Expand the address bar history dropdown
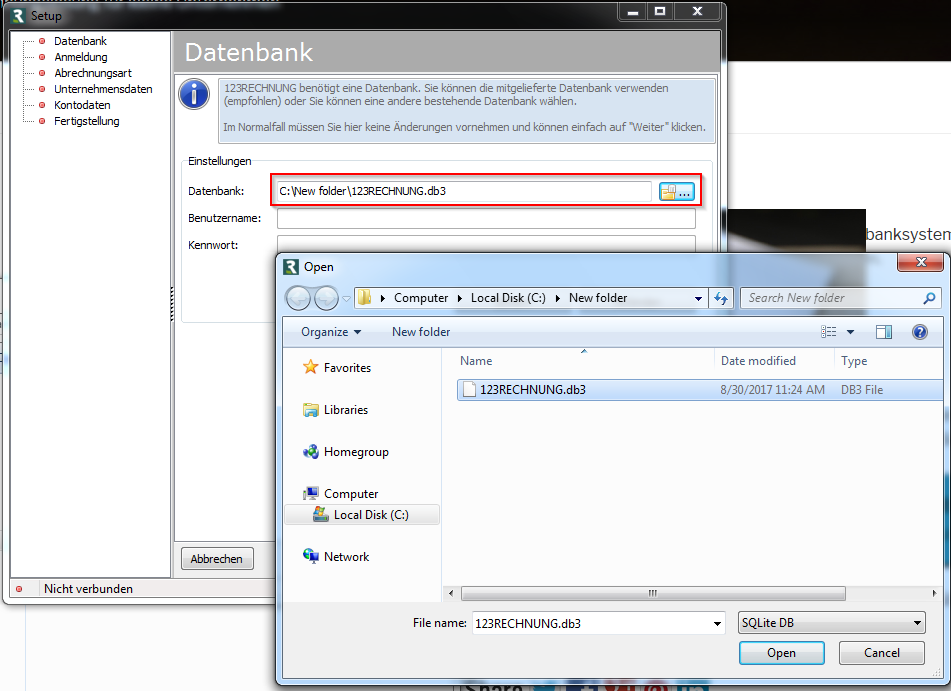951x691 pixels. coord(699,298)
